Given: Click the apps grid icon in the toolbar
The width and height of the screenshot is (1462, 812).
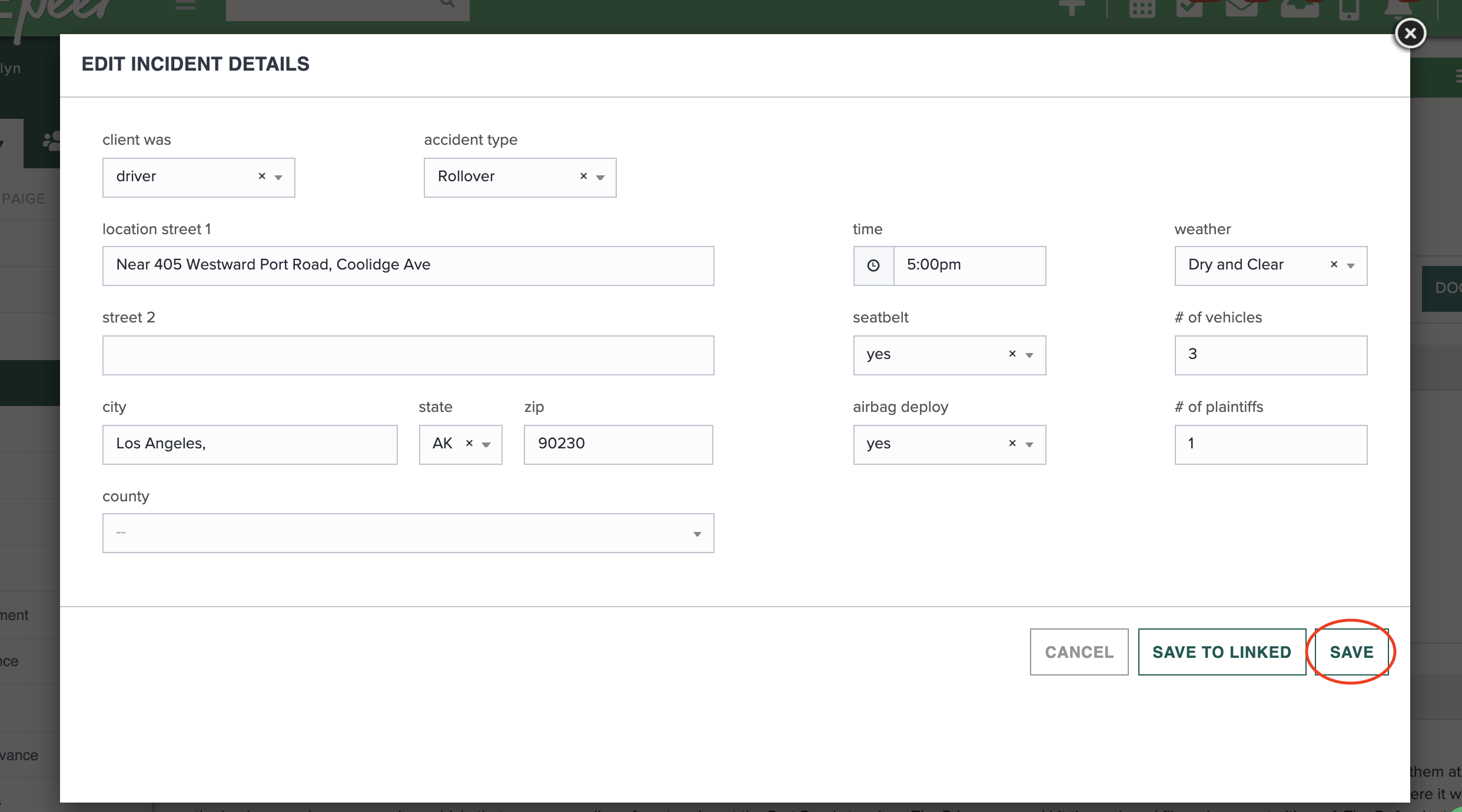Looking at the screenshot, I should [x=1142, y=7].
